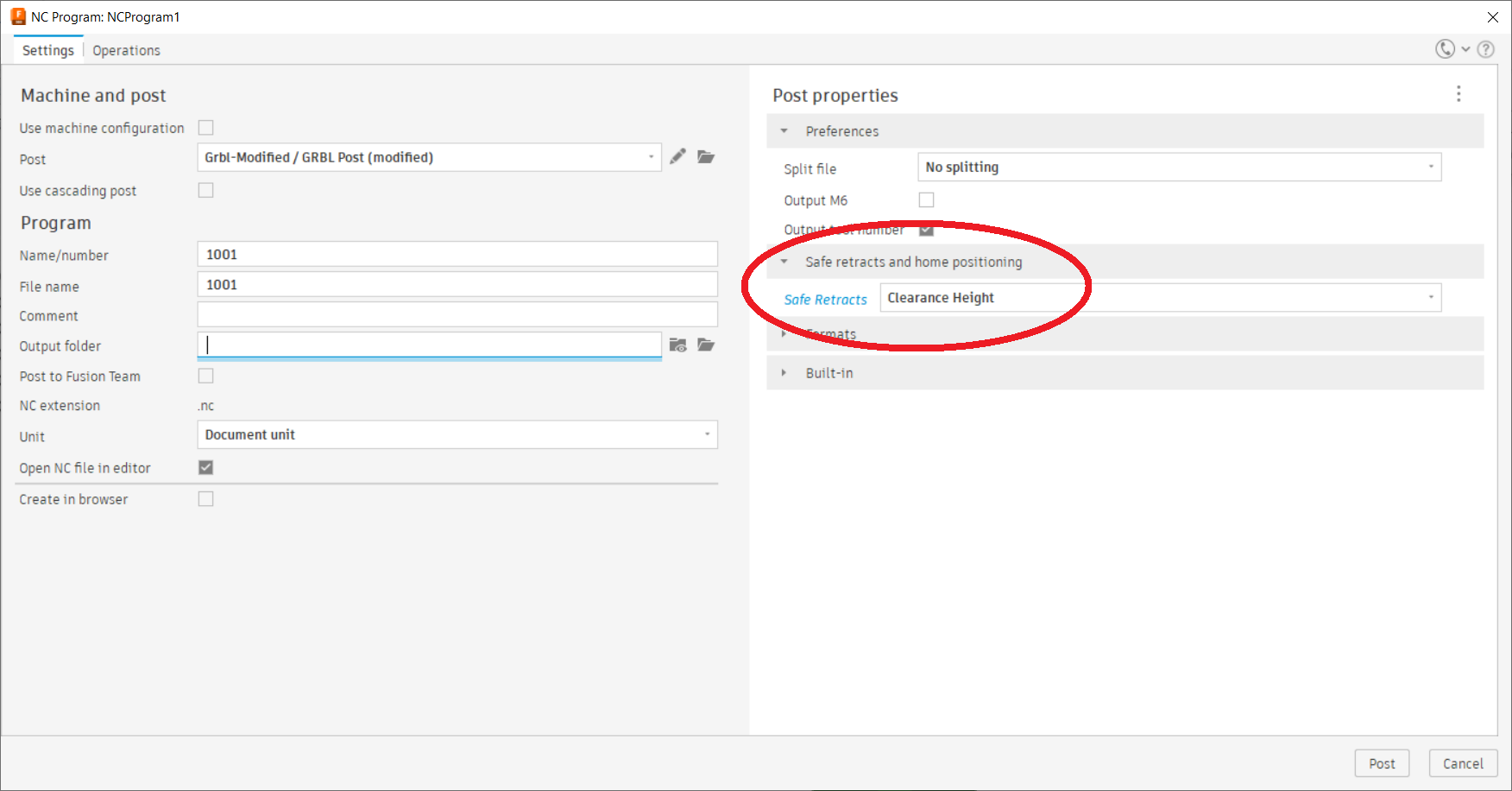
Task: Close the NC Program dialog
Action: click(1492, 17)
